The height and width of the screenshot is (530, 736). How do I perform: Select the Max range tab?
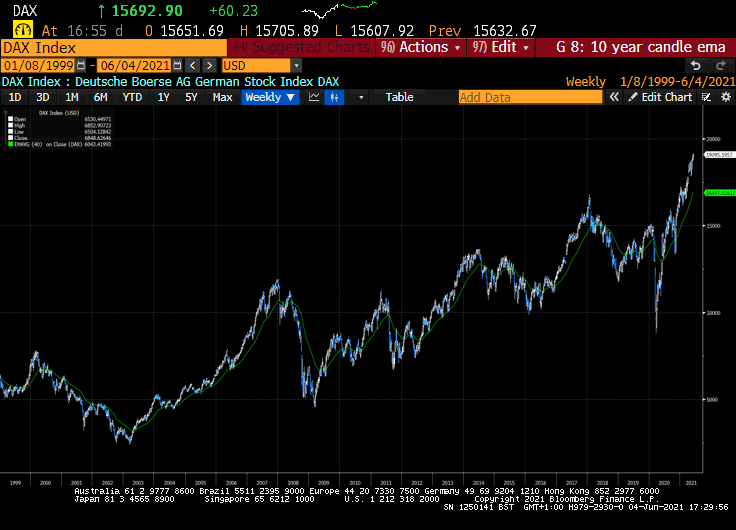coord(222,97)
